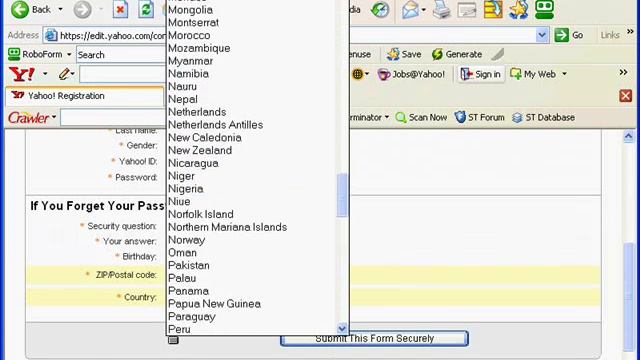This screenshot has height=360, width=640.
Task: Select the Yahoo! Registration tab
Action: 84,96
